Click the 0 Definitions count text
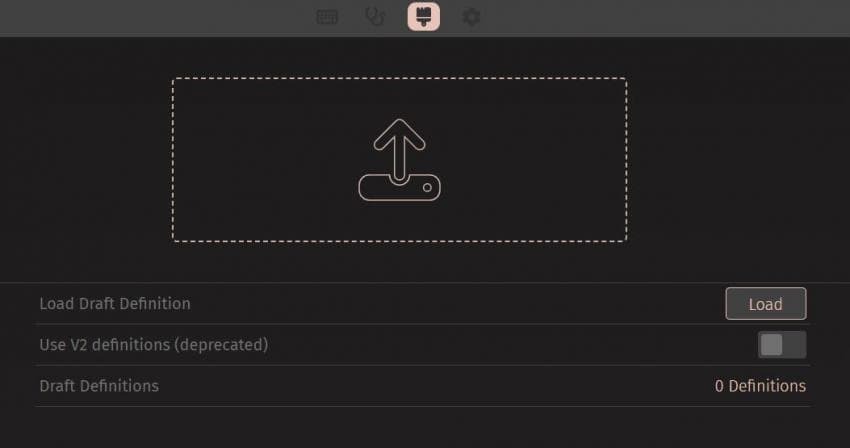The height and width of the screenshot is (448, 850). tap(760, 386)
